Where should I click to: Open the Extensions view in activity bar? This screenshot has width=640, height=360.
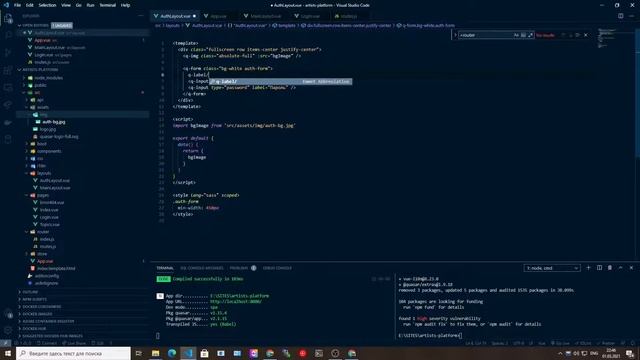8,70
